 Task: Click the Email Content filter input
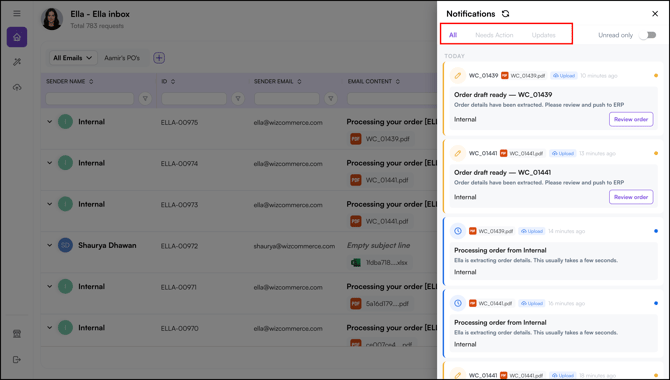point(392,99)
